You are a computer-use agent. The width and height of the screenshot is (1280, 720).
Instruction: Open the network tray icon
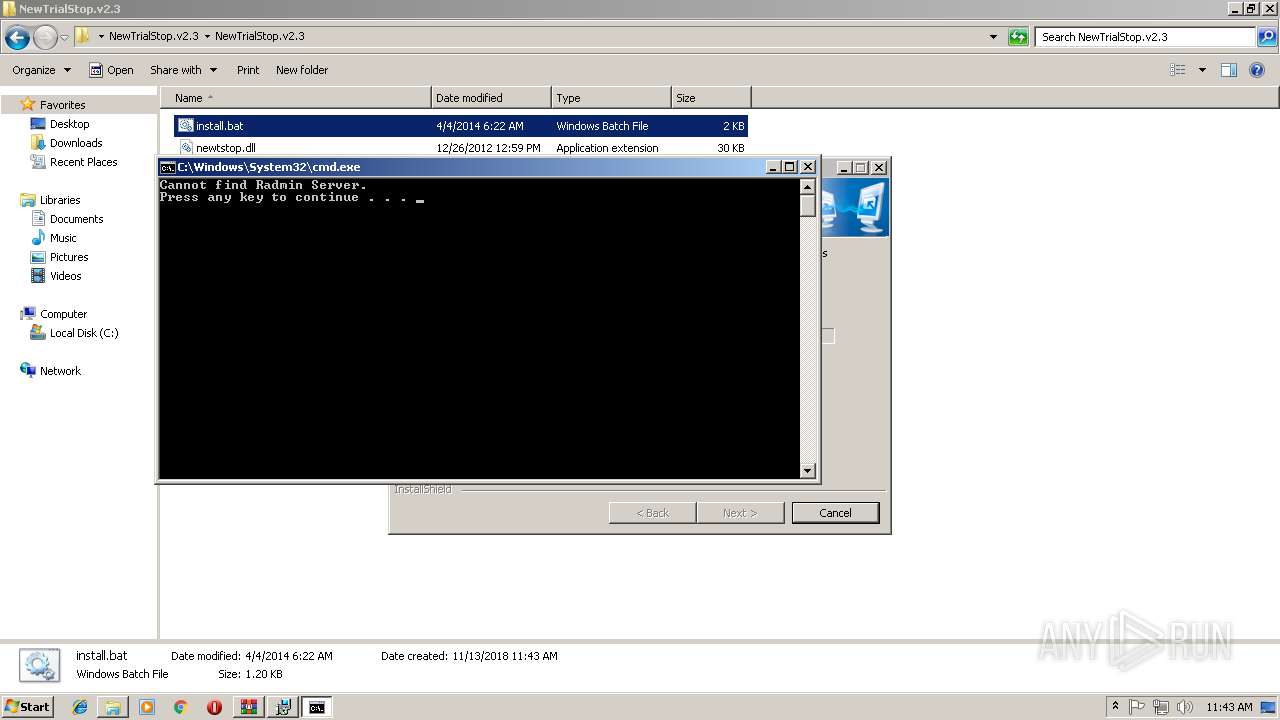(1160, 707)
